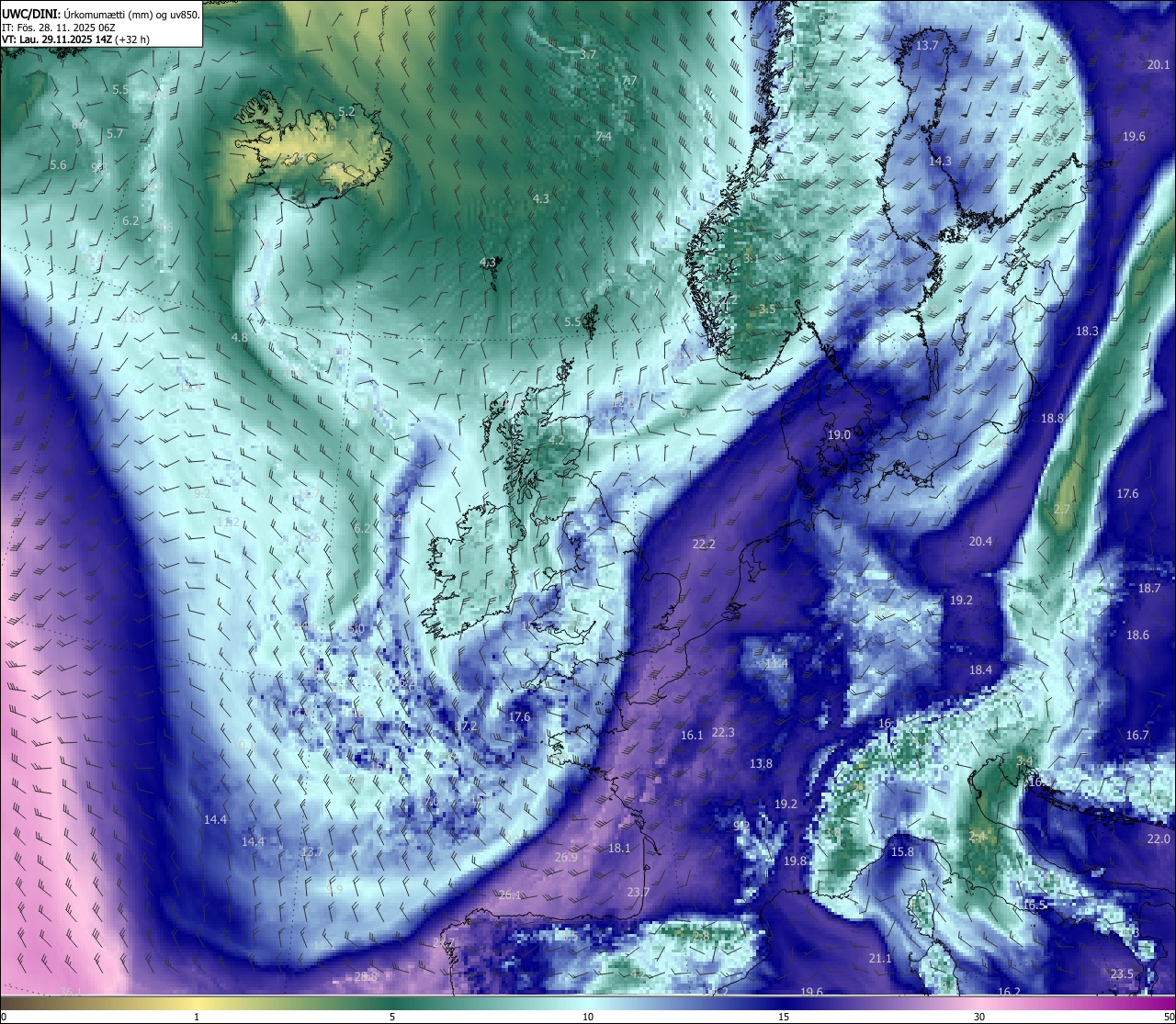The image size is (1176, 1024).
Task: Select the 22.2 value over the North Sea
Action: [704, 544]
